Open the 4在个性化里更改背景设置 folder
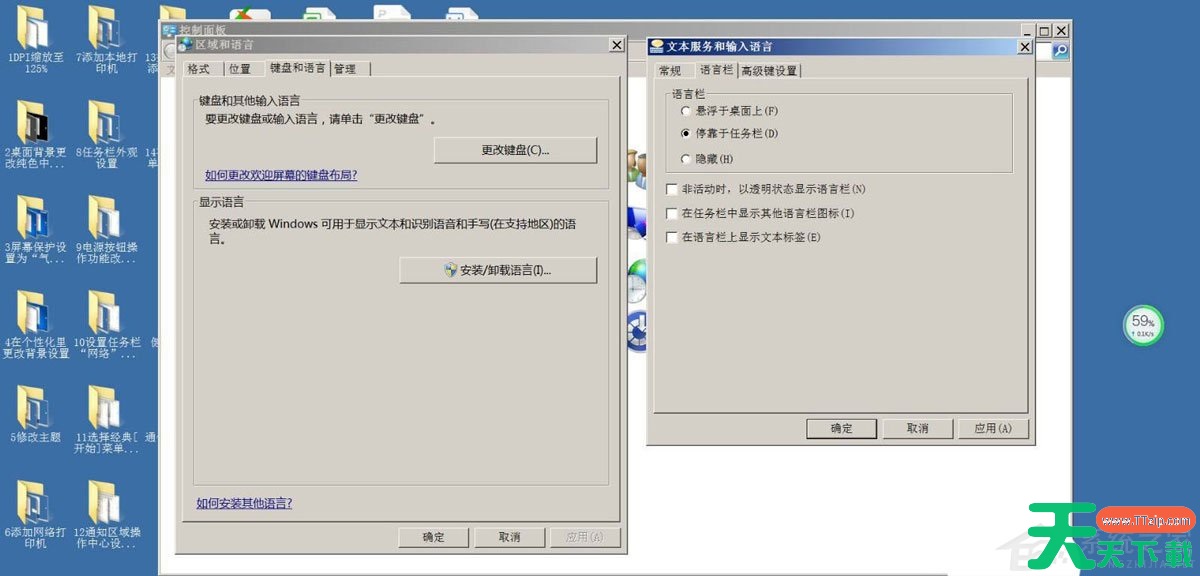This screenshot has height=576, width=1200. pyautogui.click(x=35, y=325)
